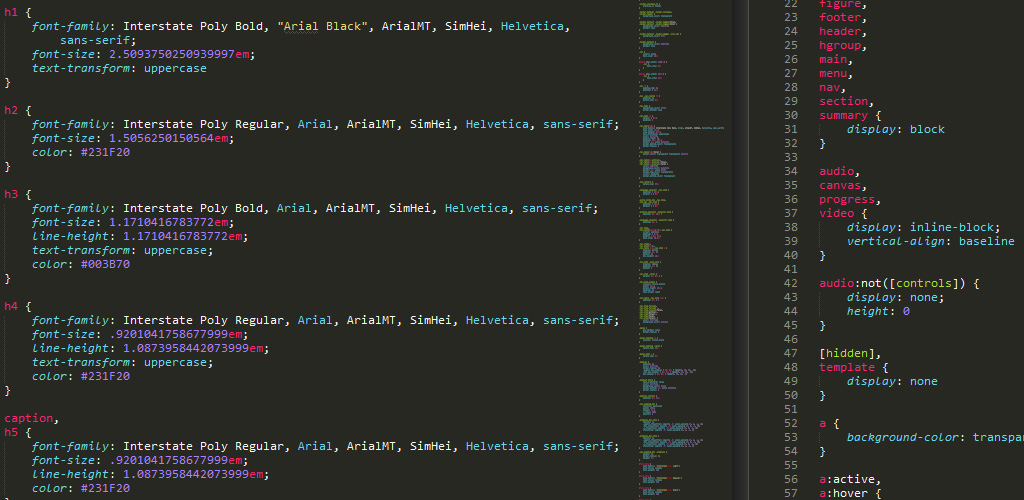
Task: Click the canvas selector on line 35
Action: [x=840, y=185]
